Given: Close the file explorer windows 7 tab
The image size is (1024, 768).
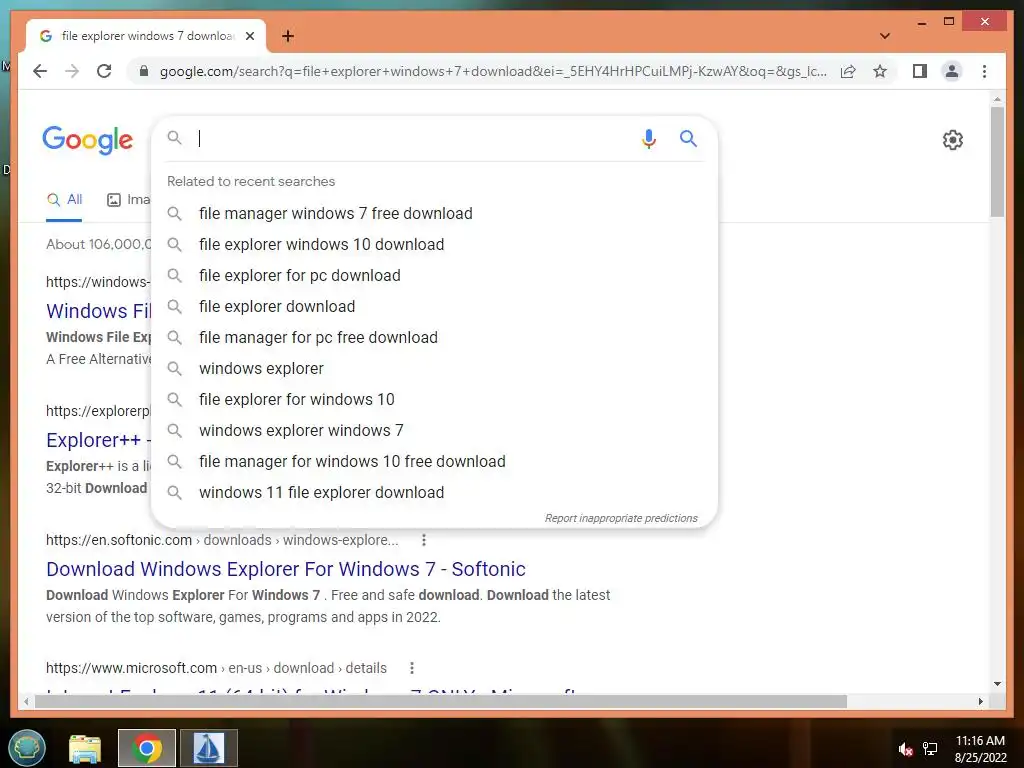Looking at the screenshot, I should click(x=249, y=36).
